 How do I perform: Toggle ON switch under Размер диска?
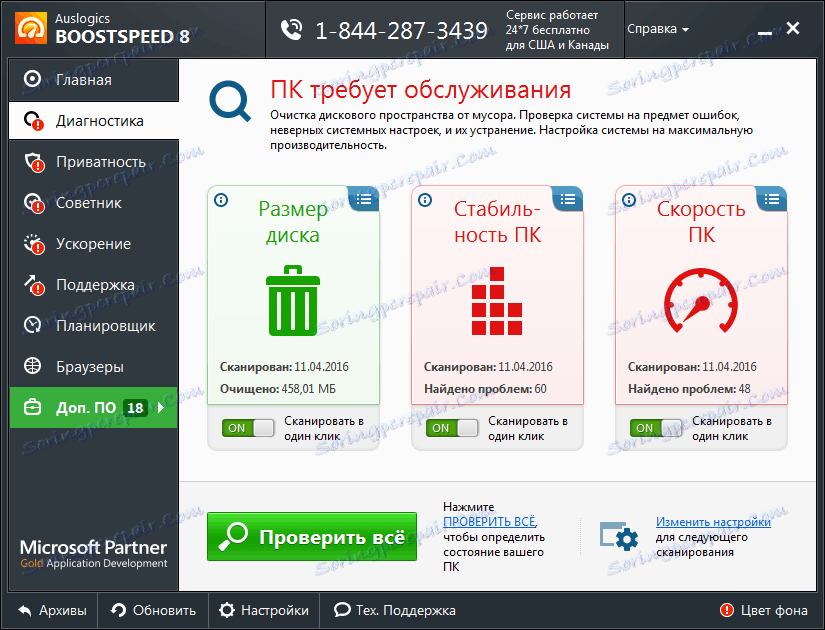coord(248,428)
